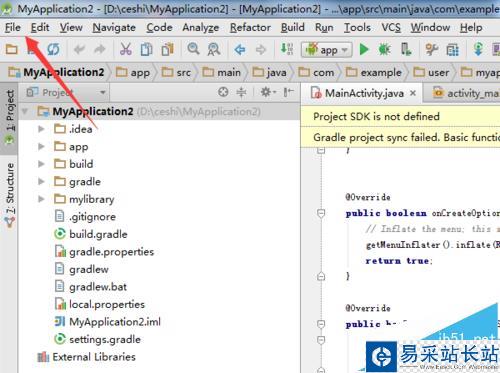Screen dimensions: 500x373
Task: Click the Redo arrow icon
Action: (99, 50)
